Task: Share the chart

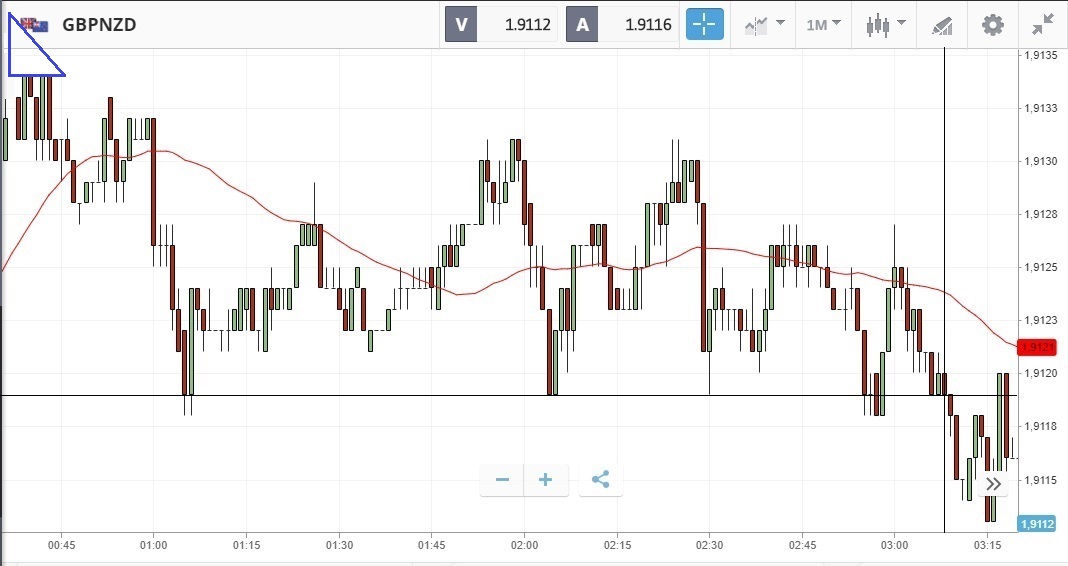Action: (x=600, y=480)
